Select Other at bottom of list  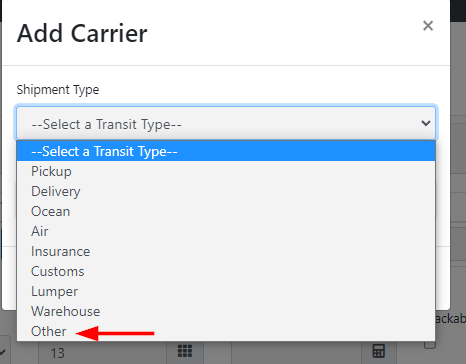pyautogui.click(x=226, y=331)
